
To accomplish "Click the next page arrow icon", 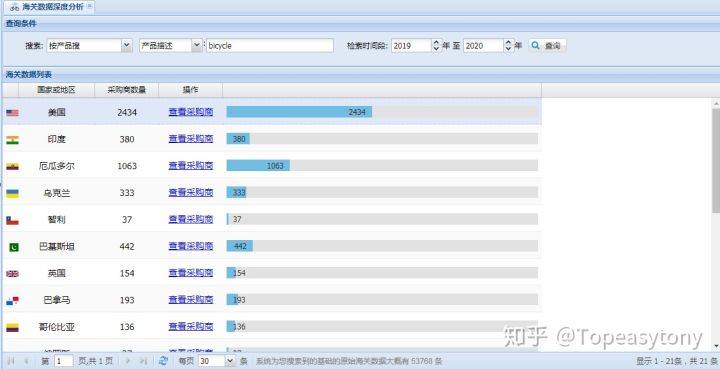I will 128,361.
